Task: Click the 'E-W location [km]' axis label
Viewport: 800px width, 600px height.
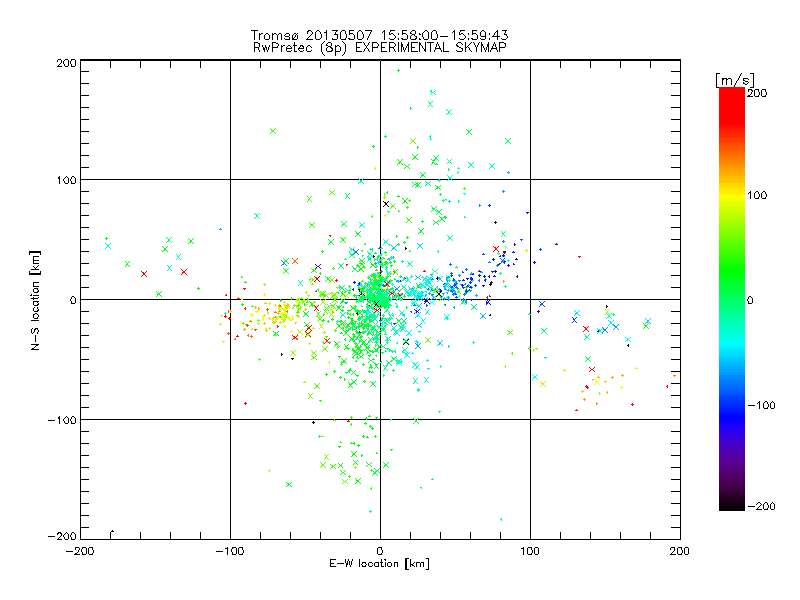Action: point(379,564)
